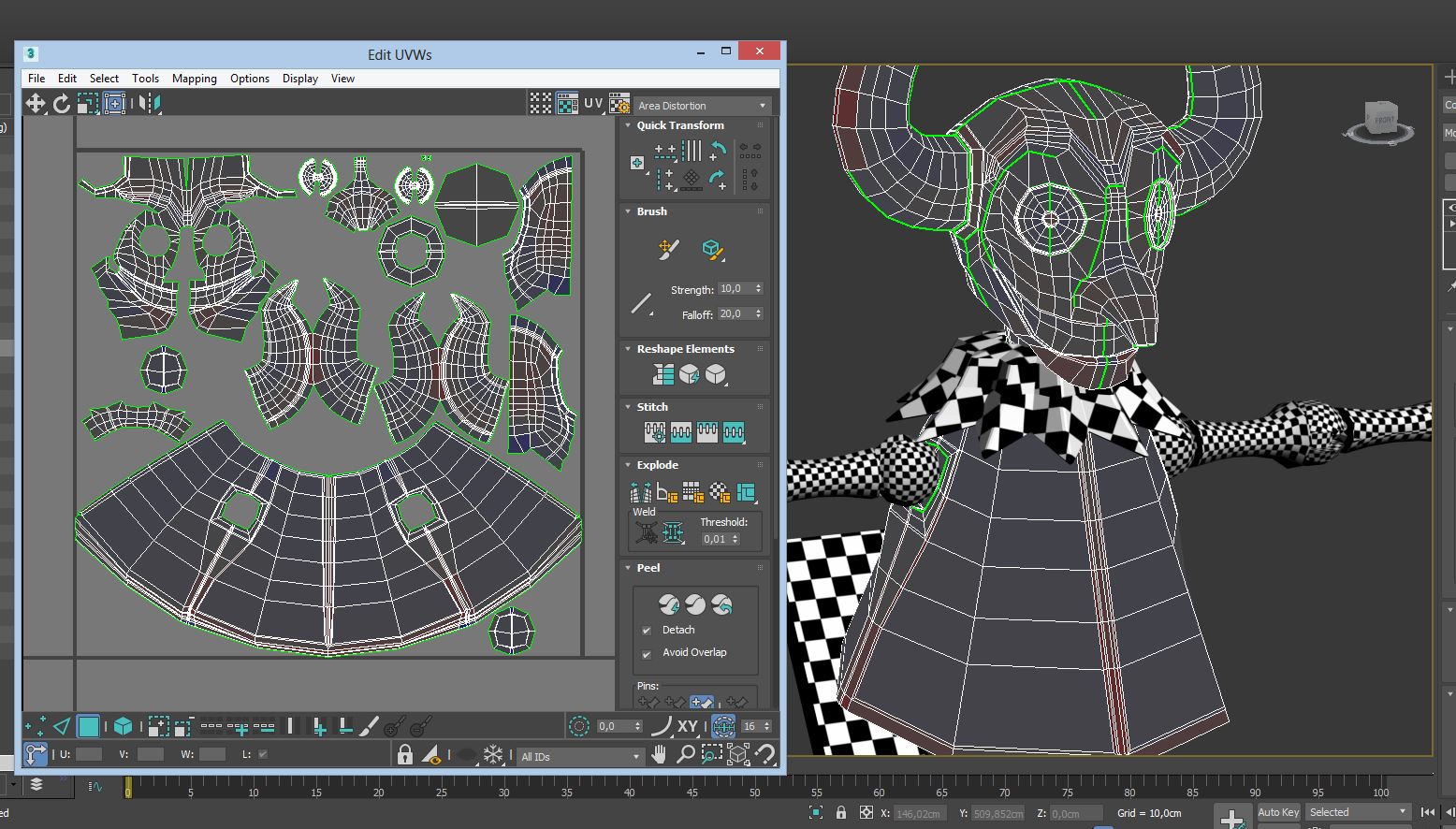Select the Move tool in the Edit UVWs toolbar
This screenshot has width=1456, height=829.
click(x=36, y=104)
